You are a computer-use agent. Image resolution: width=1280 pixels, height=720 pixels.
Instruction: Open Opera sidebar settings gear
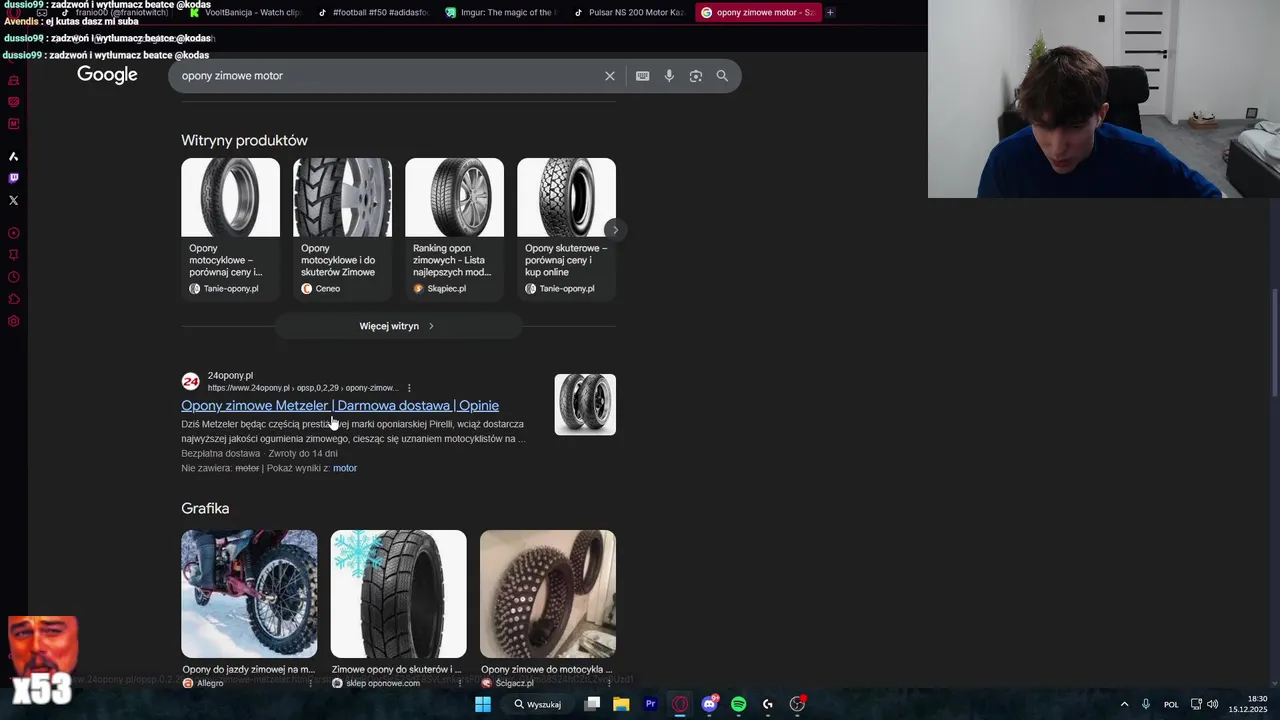click(13, 321)
